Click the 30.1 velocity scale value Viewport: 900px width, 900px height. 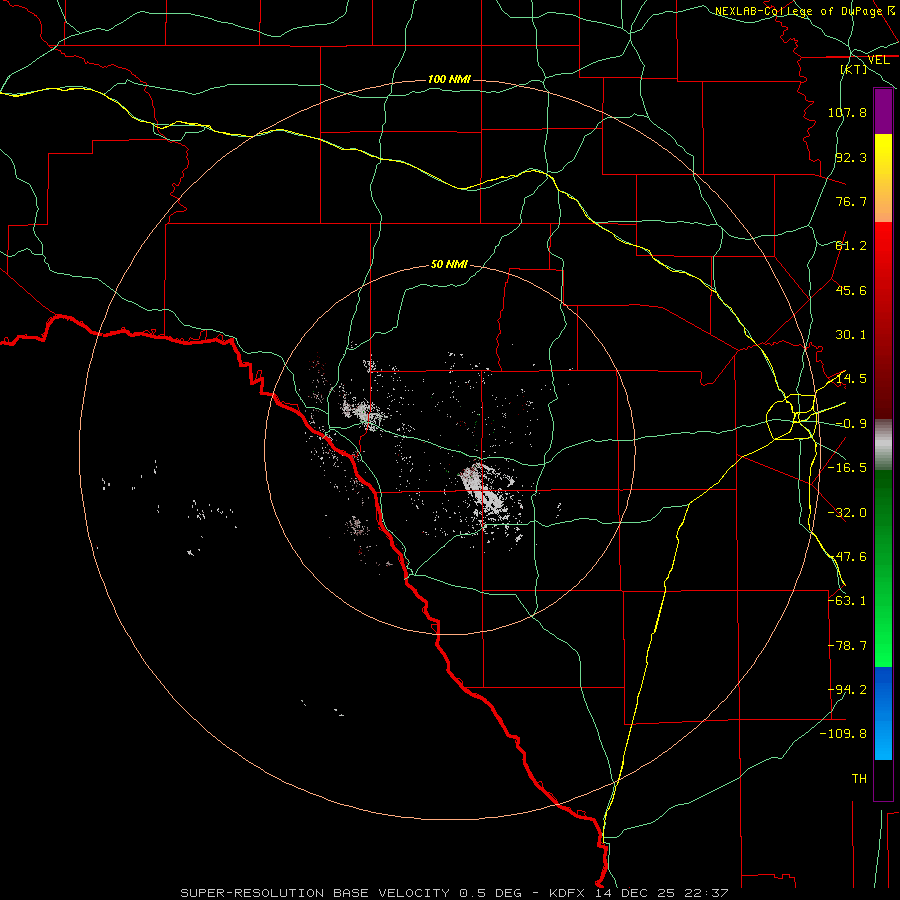tap(851, 335)
